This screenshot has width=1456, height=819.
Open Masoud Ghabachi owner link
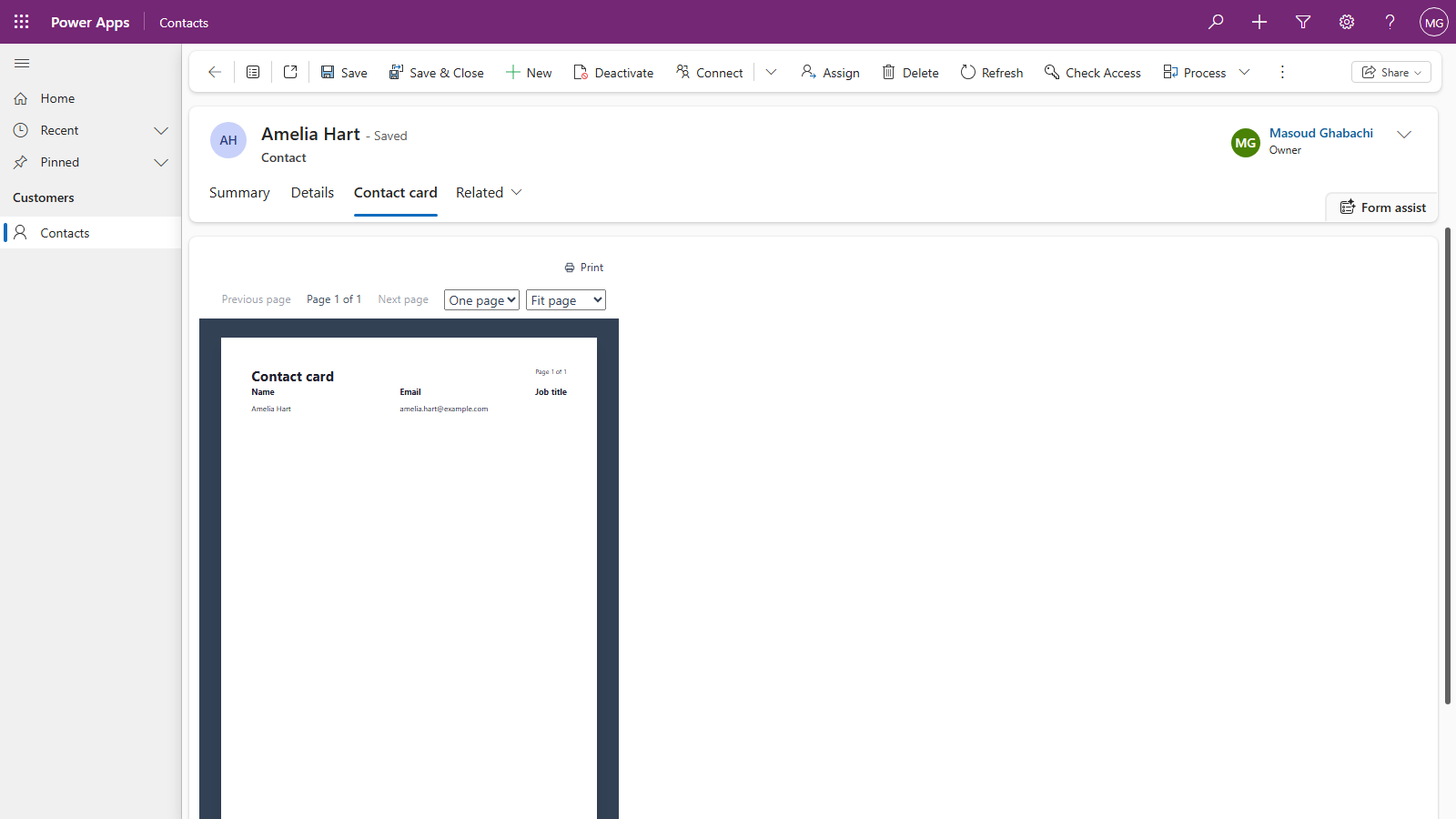1321,133
